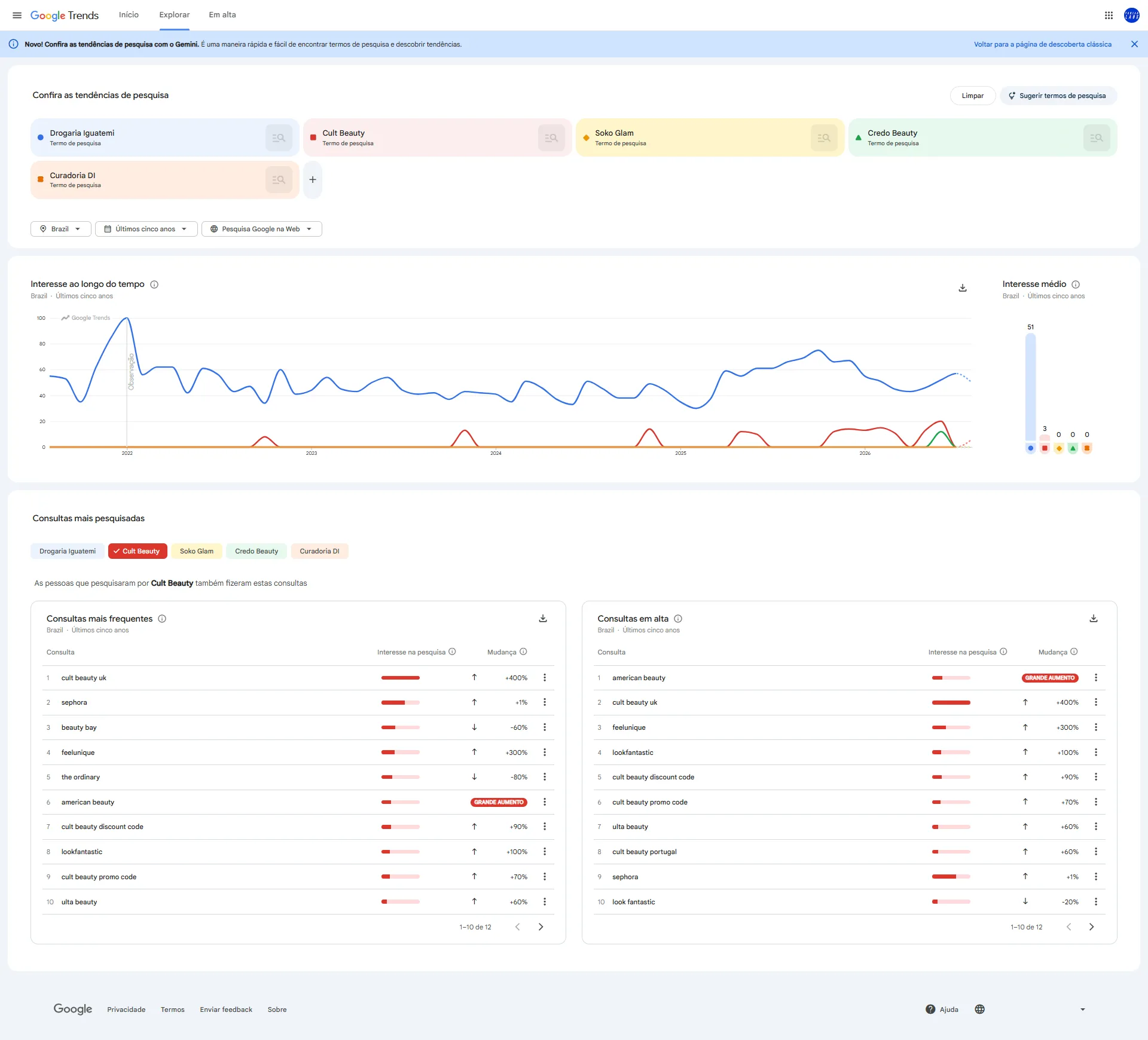Show info for frequent queries Mudança column
Image resolution: width=1148 pixels, height=1040 pixels.
coord(523,651)
